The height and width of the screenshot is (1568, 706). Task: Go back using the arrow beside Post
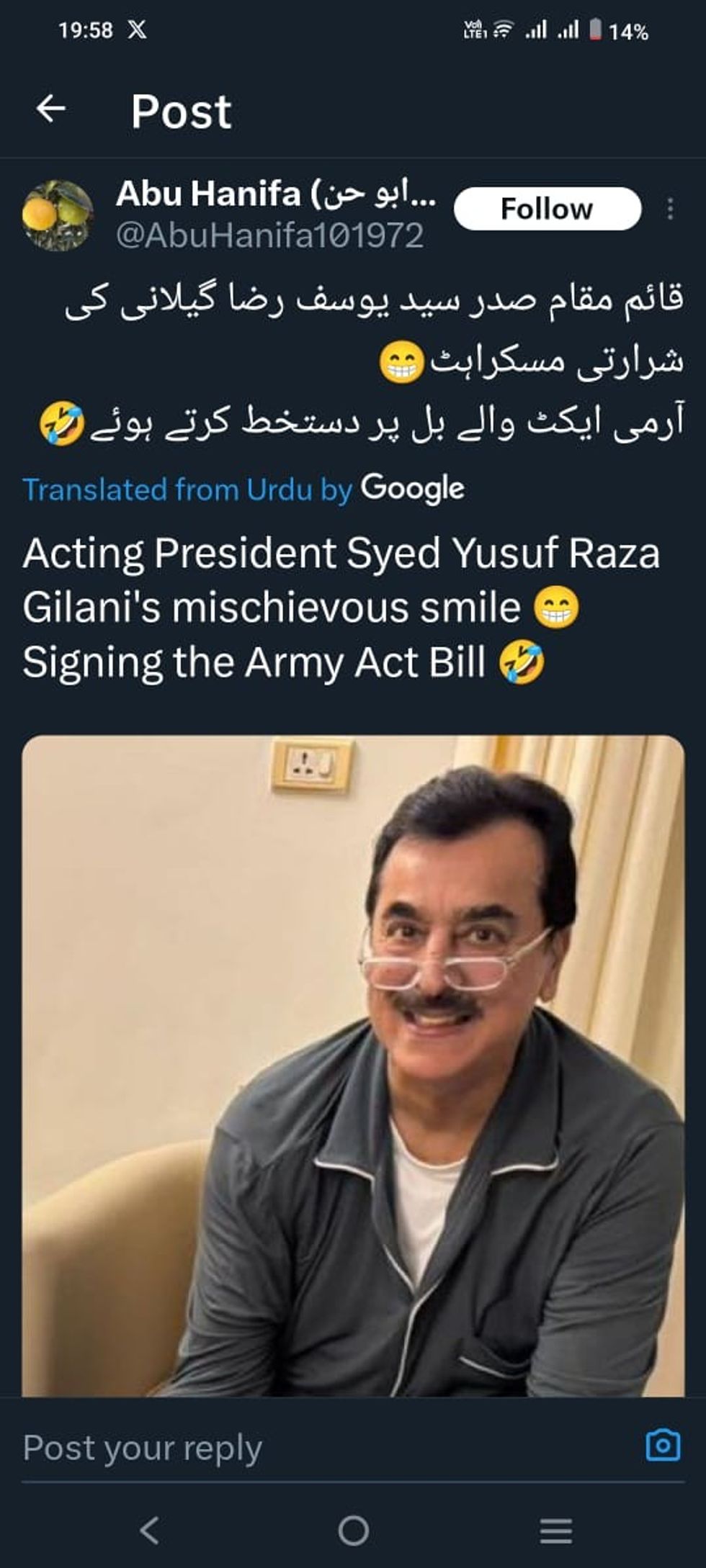[51, 109]
